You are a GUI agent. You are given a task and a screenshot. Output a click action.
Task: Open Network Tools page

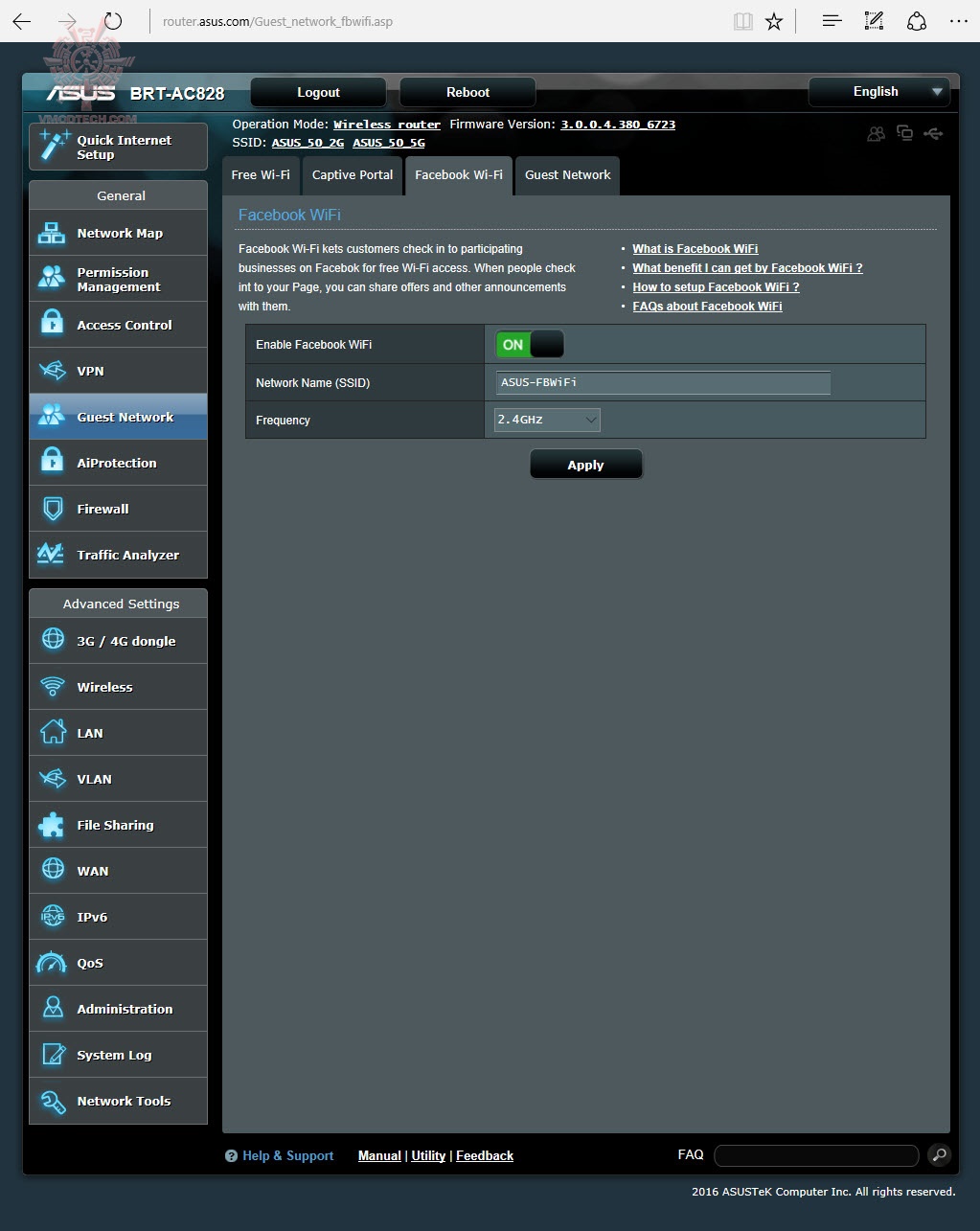pos(118,1101)
